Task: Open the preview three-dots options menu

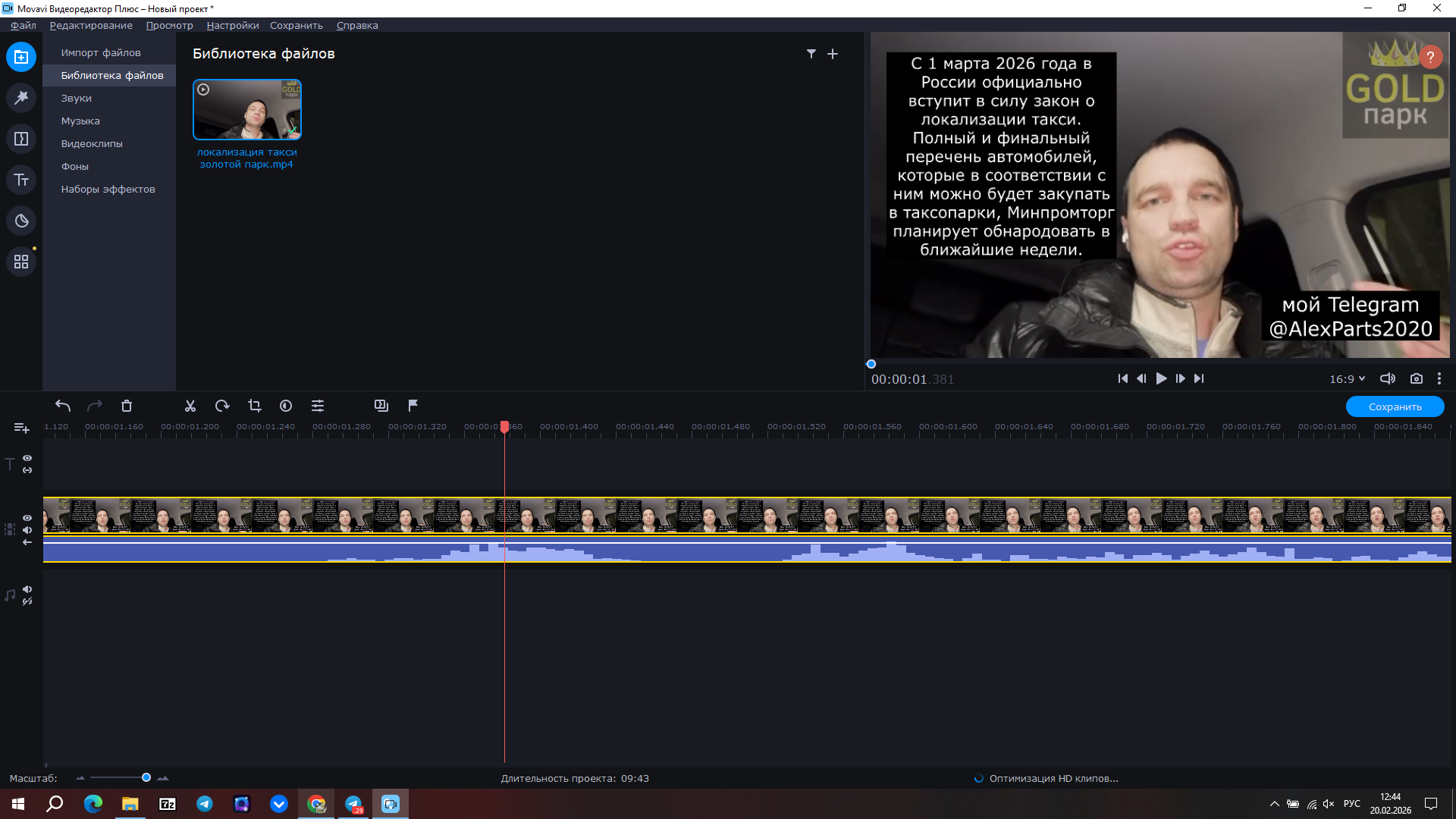Action: (1439, 378)
